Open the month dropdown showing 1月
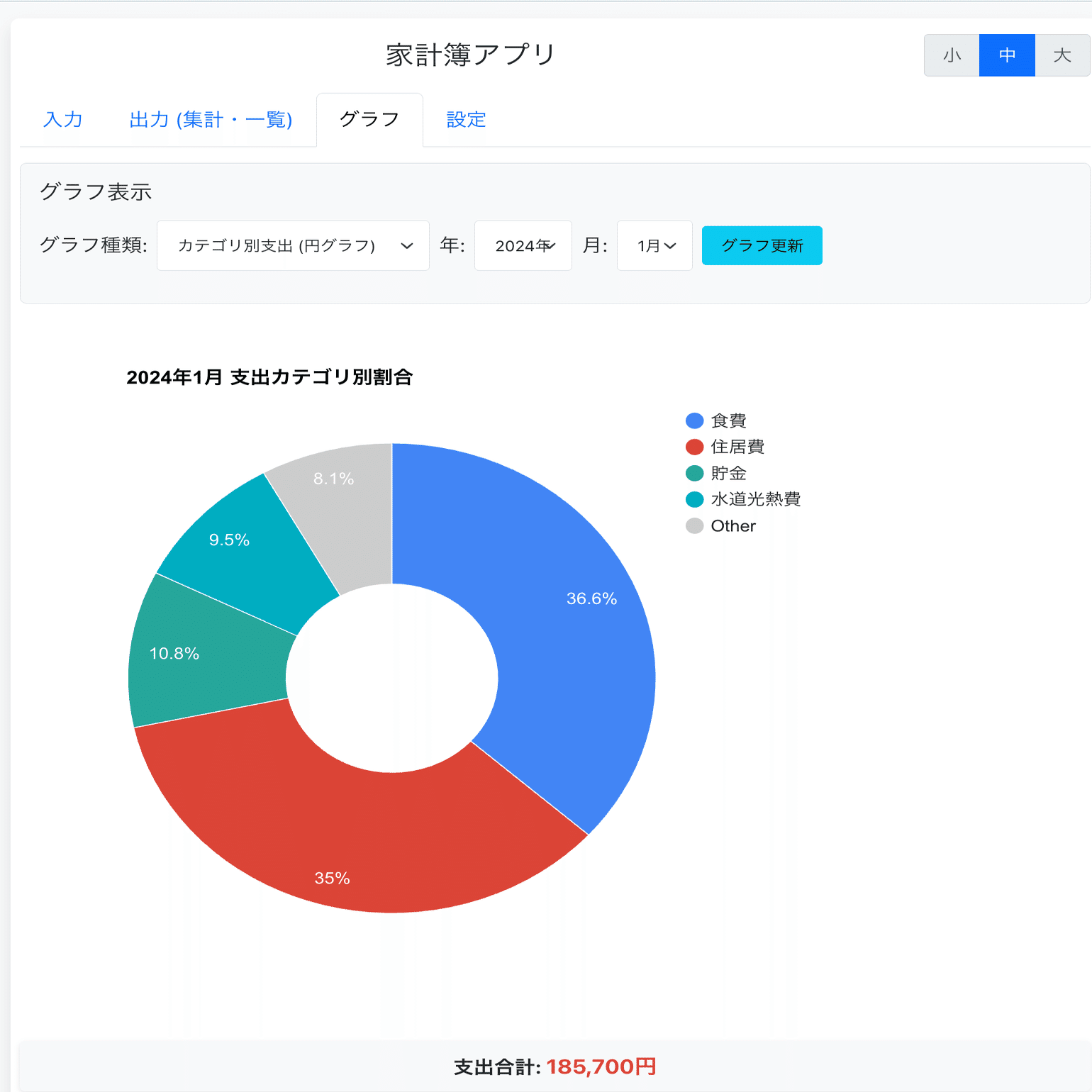The width and height of the screenshot is (1092, 1092). [654, 245]
